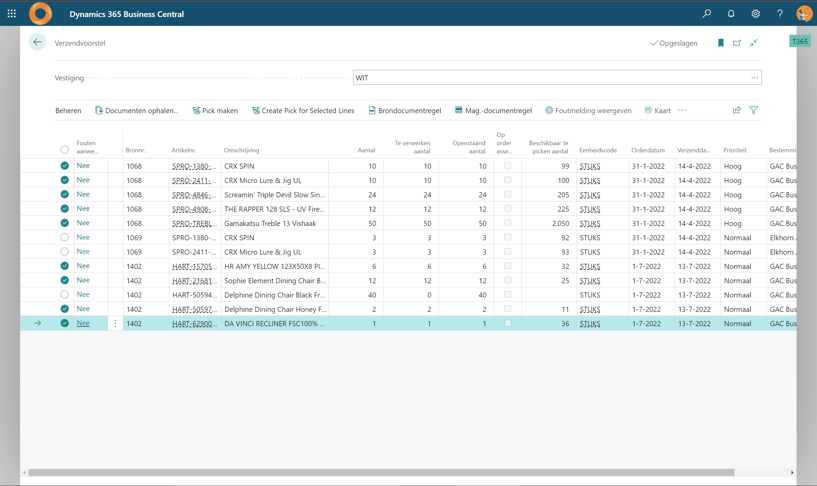Image resolution: width=817 pixels, height=486 pixels.
Task: Click the search magnifier icon
Action: (707, 14)
